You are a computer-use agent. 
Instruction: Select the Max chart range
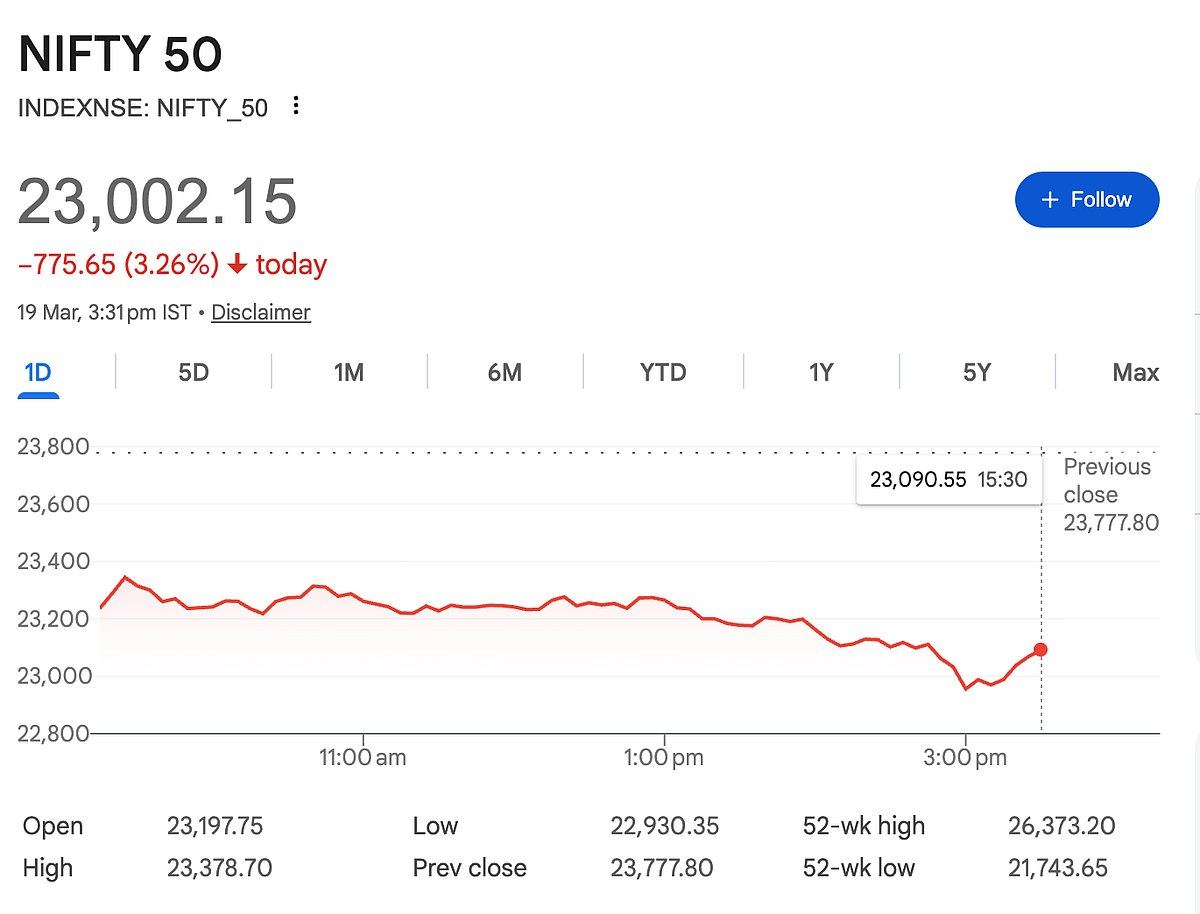[1135, 373]
